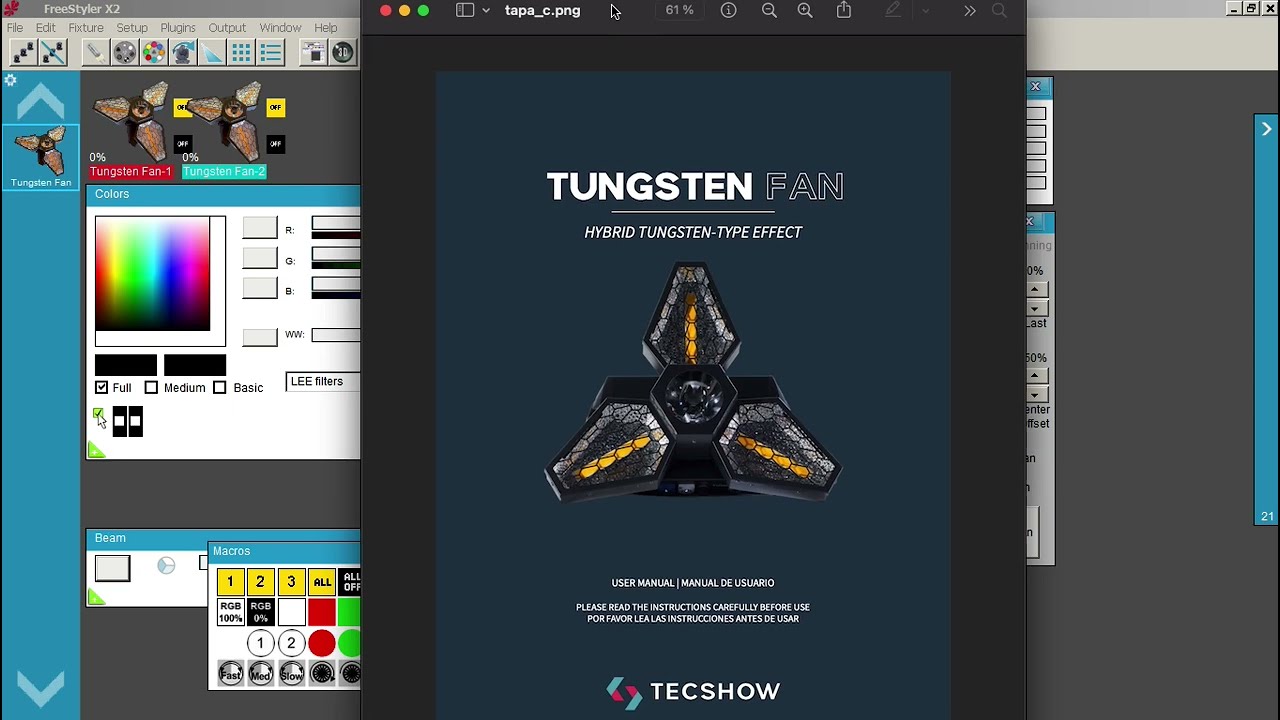Select the Fast speed macro

tap(230, 674)
